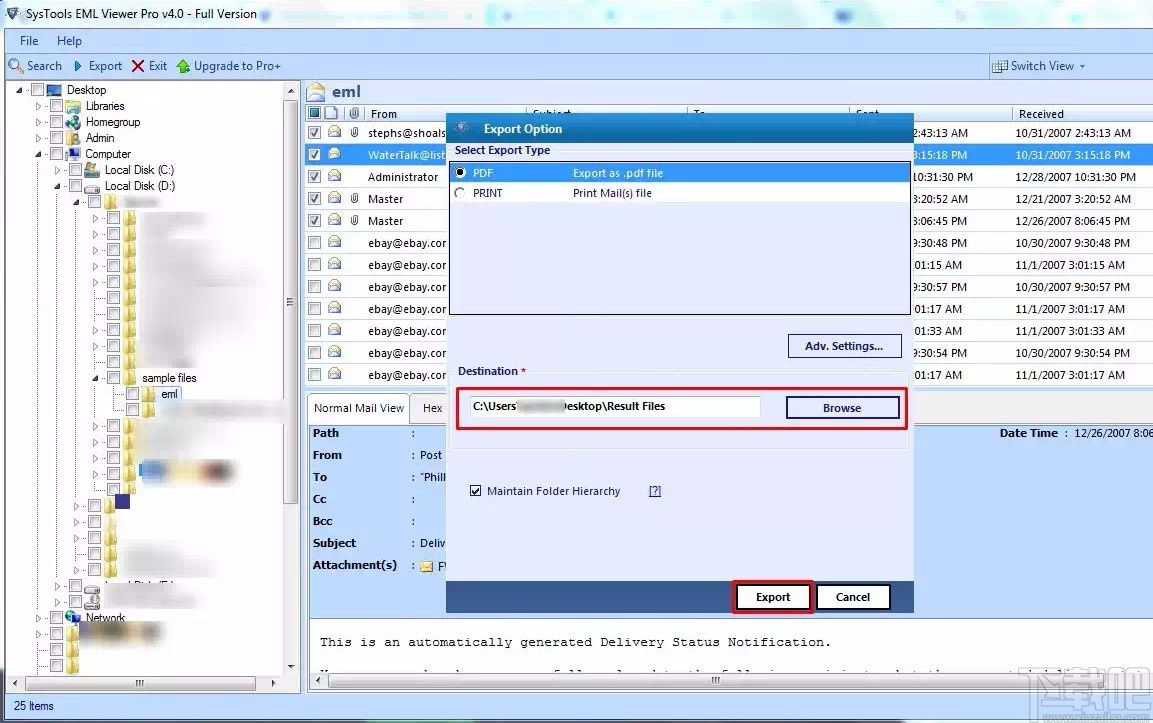The image size is (1153, 723).
Task: Open the Switch View dropdown
Action: tap(1081, 65)
